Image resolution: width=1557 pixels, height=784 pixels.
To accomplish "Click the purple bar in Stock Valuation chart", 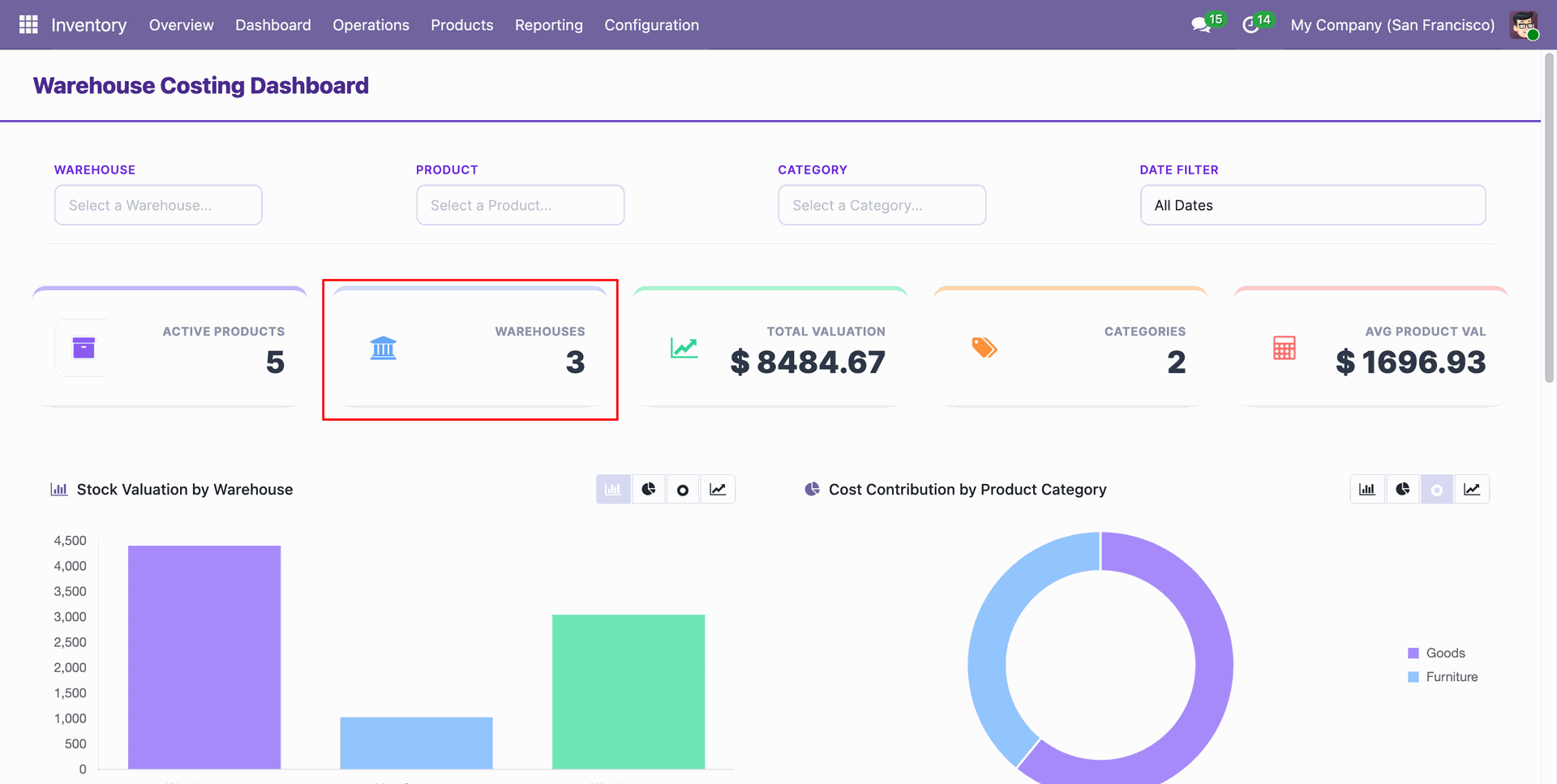I will (204, 657).
